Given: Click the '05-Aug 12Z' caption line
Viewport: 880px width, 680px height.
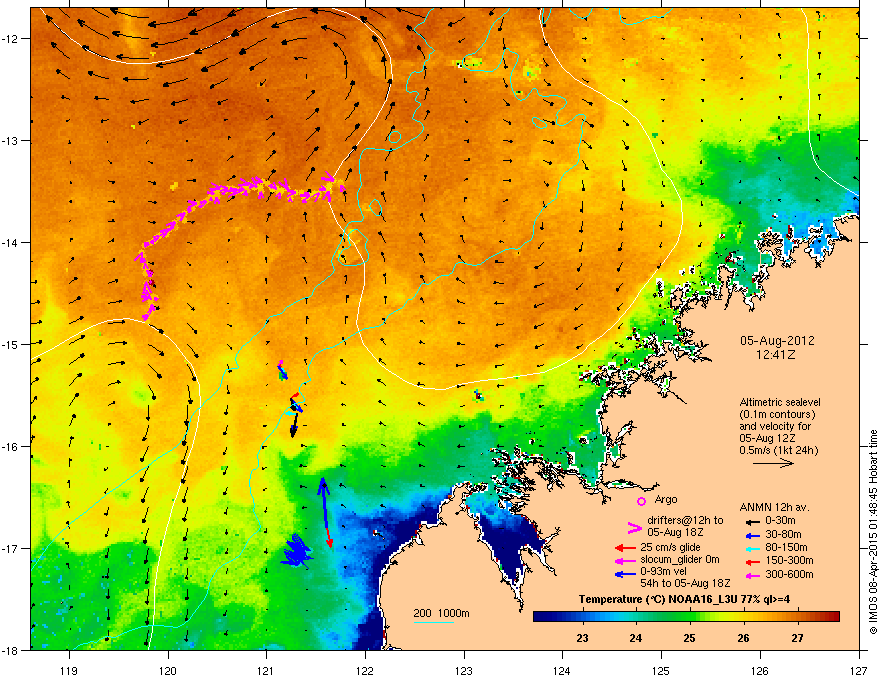Looking at the screenshot, I should [763, 438].
